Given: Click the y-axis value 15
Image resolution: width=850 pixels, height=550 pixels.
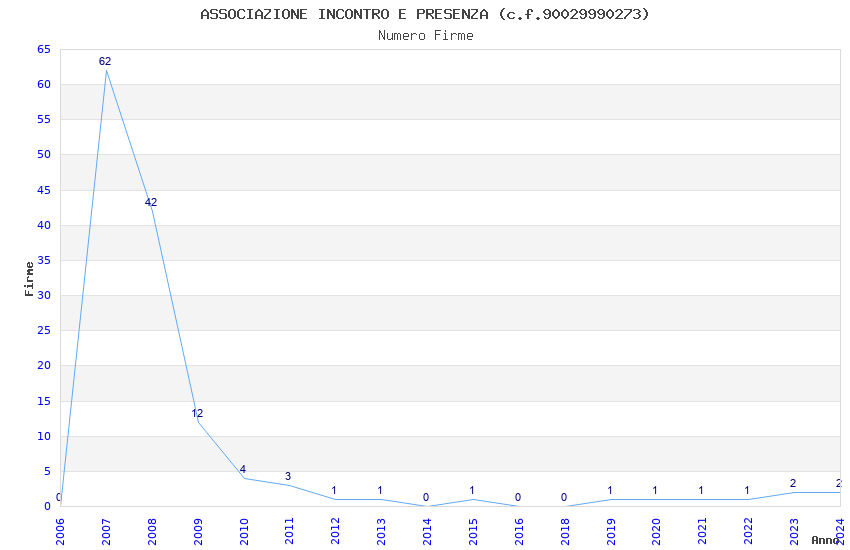Looking at the screenshot, I should point(44,401).
